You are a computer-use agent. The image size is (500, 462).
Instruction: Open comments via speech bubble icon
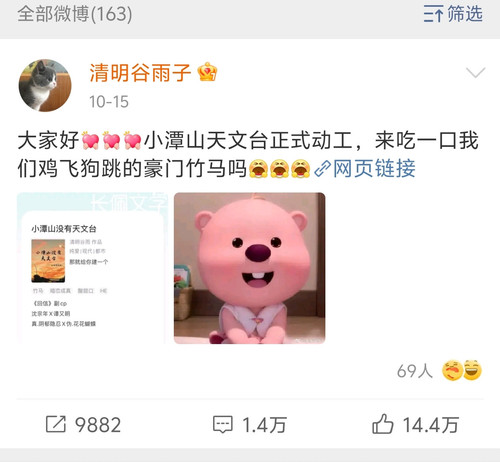click(223, 424)
